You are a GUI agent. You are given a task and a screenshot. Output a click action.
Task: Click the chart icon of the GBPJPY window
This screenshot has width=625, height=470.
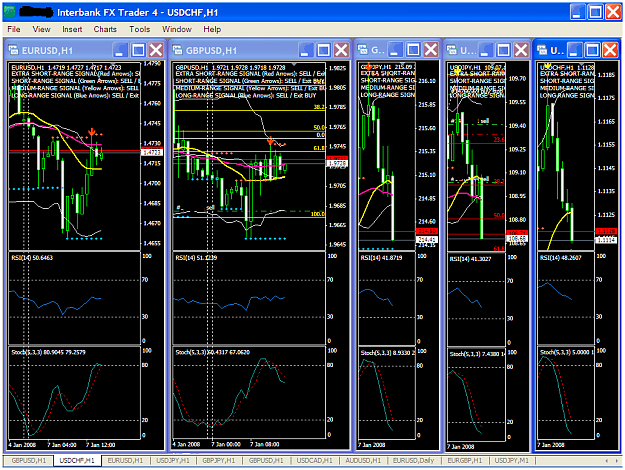[363, 49]
